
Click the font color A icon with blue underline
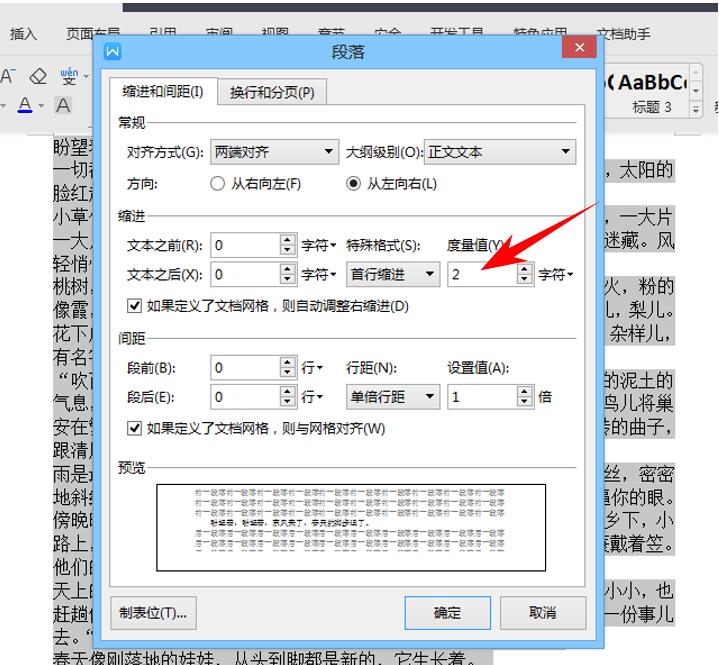point(25,105)
